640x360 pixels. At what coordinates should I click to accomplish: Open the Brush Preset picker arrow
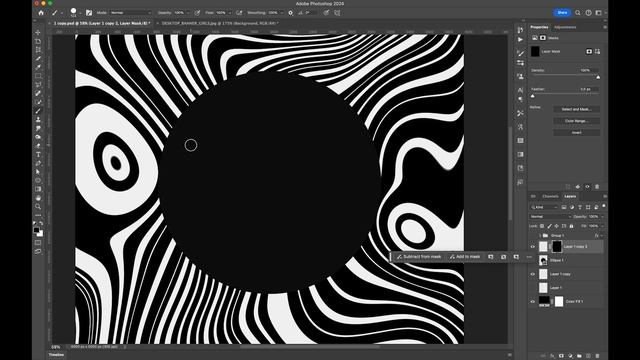pyautogui.click(x=80, y=13)
